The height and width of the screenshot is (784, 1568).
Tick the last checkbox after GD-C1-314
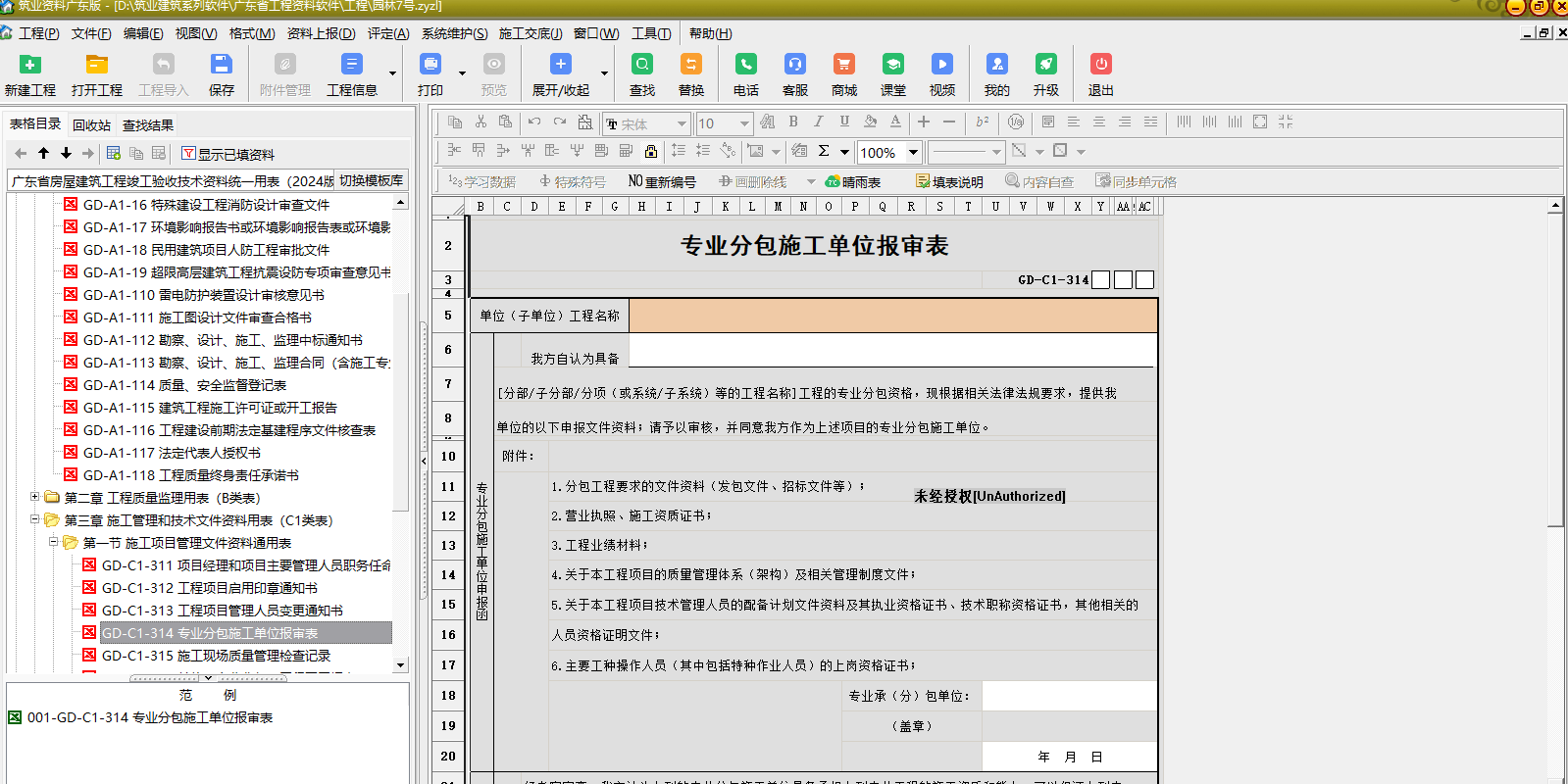(x=1144, y=280)
